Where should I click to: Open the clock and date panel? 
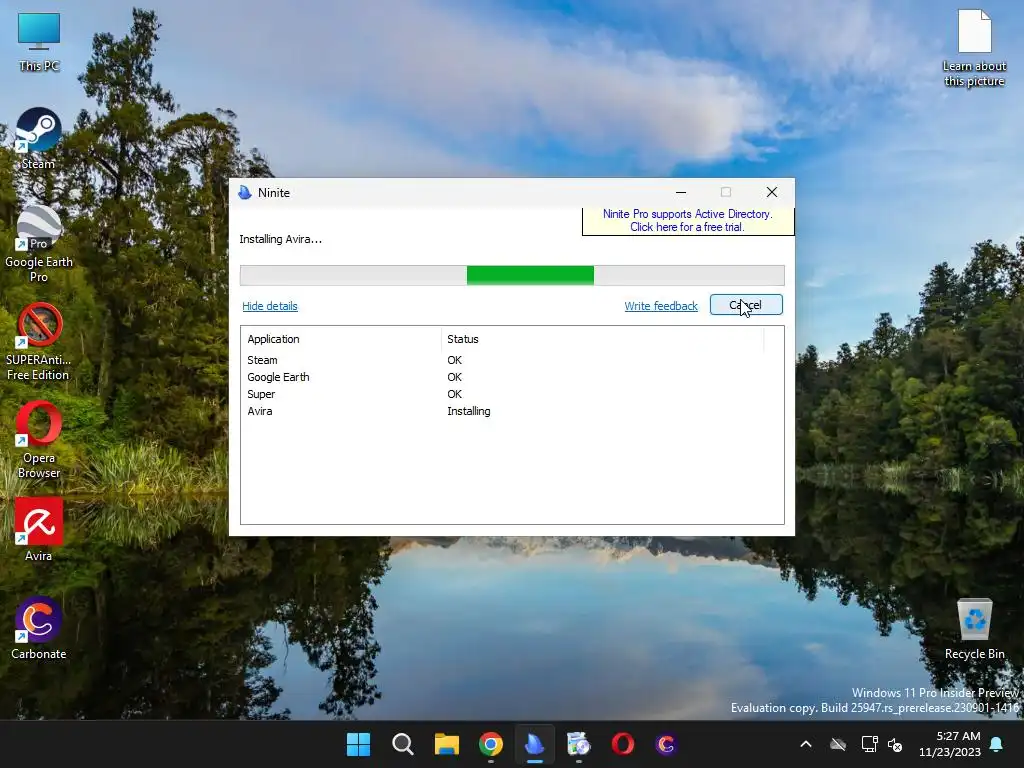tap(950, 744)
